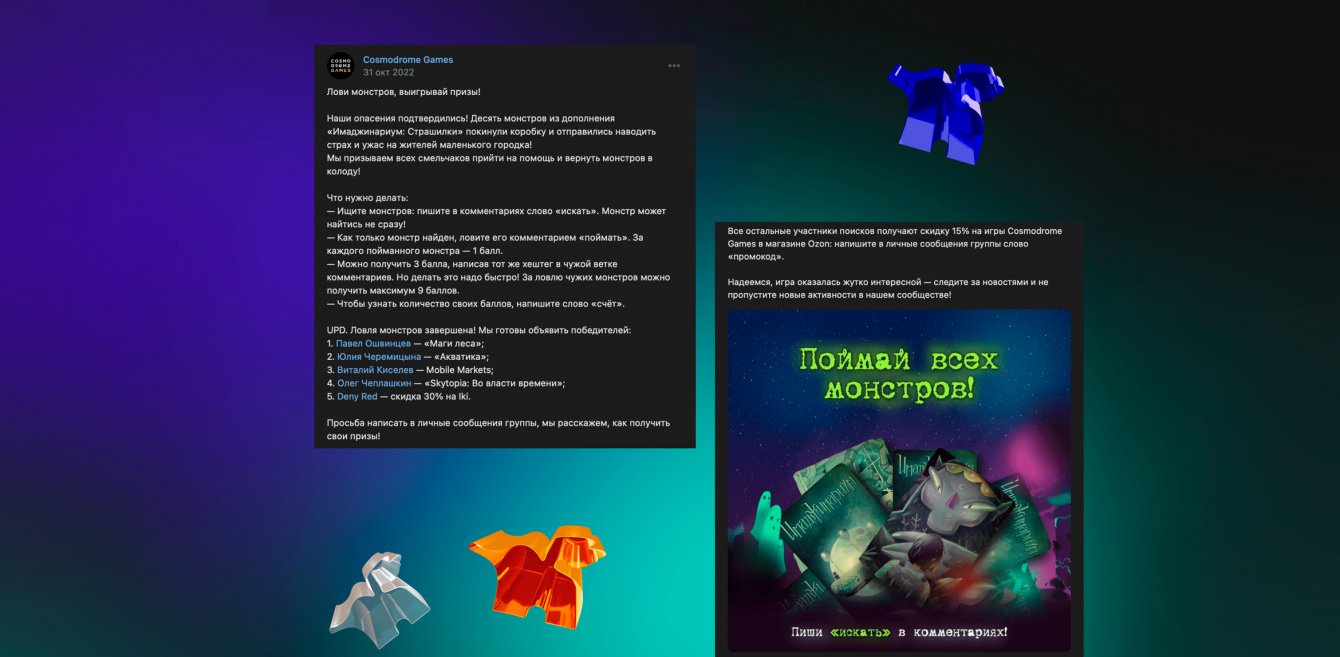Image resolution: width=1340 pixels, height=657 pixels.
Task: Click the Пиши «искать» в комментариях caption
Action: [x=899, y=632]
